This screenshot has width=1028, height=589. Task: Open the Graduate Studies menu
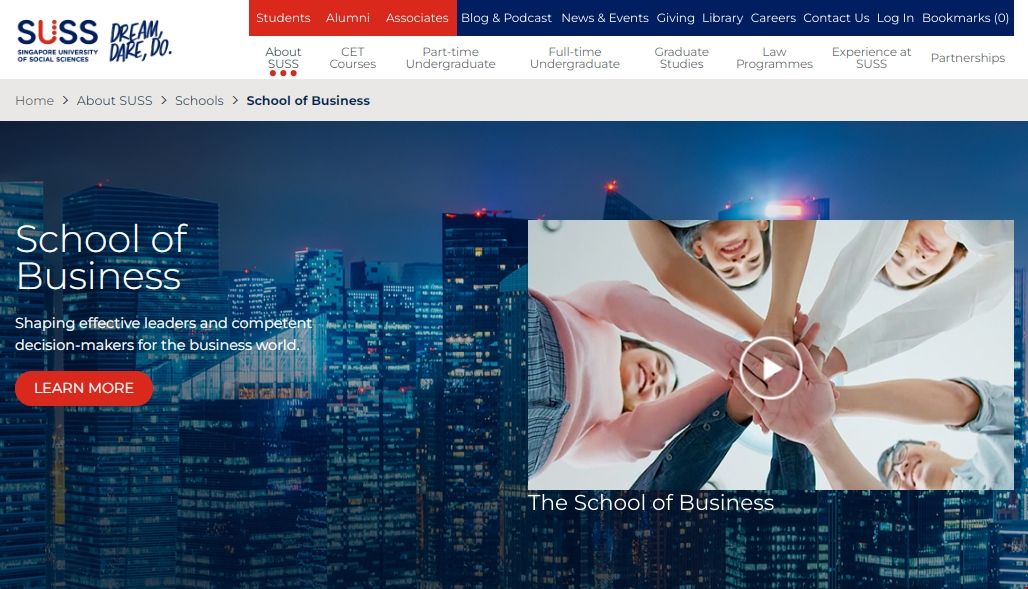click(681, 58)
